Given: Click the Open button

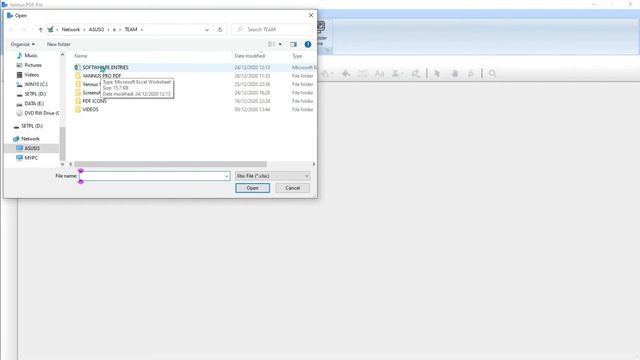Looking at the screenshot, I should point(252,188).
